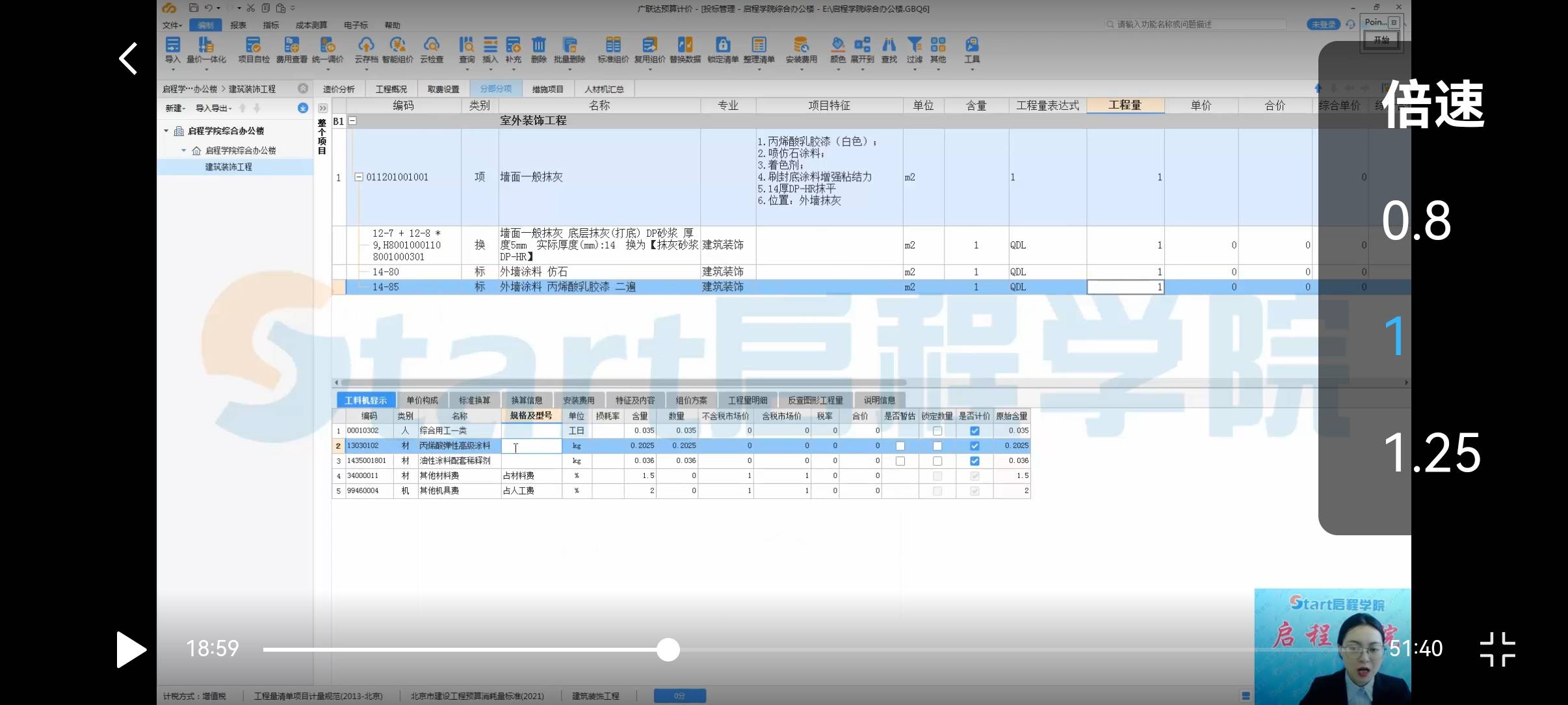1568x705 pixels.
Task: Click the 过滤 filter funnel icon
Action: pos(915,49)
